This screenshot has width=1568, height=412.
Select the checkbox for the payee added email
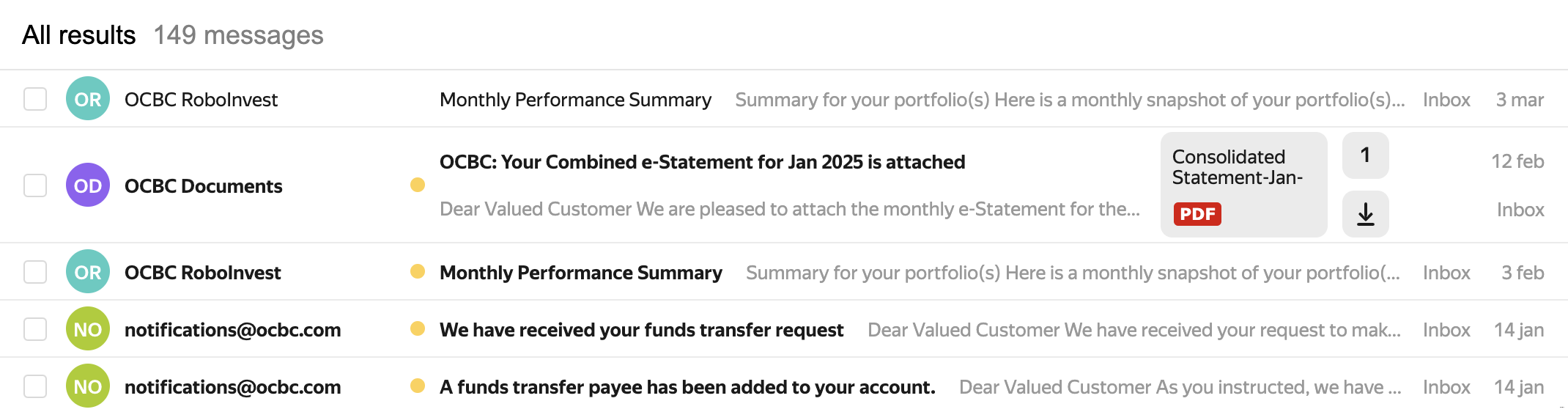35,386
